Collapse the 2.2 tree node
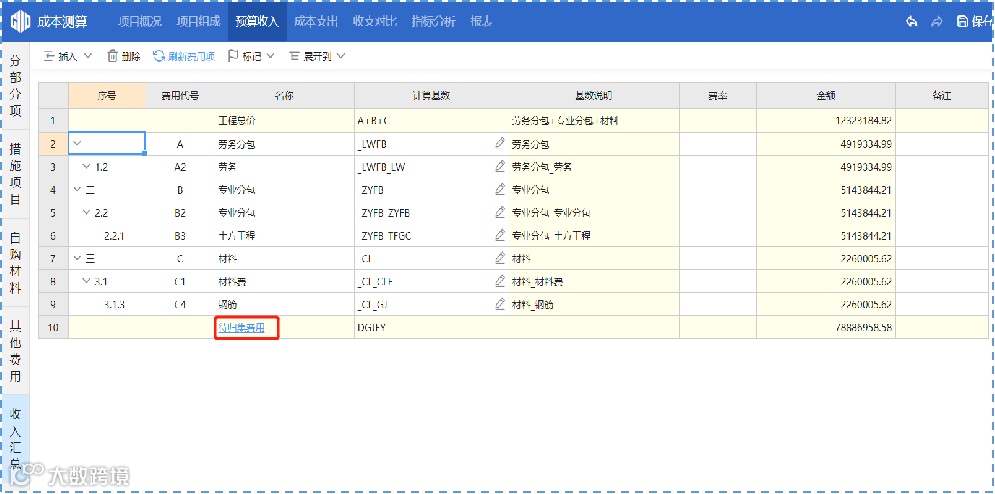Screen dimensions: 995x494 pos(87,213)
